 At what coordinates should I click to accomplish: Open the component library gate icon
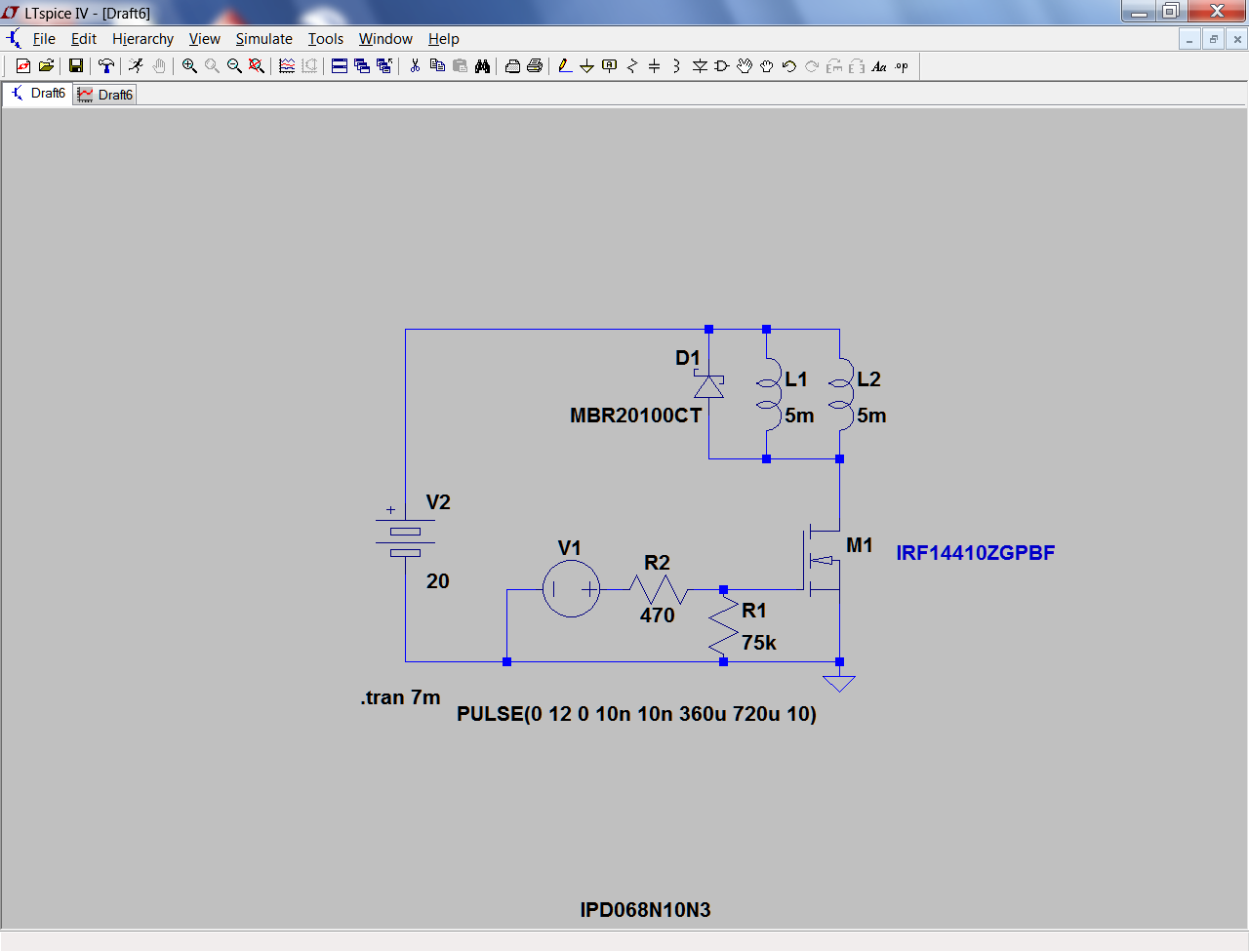pyautogui.click(x=722, y=66)
